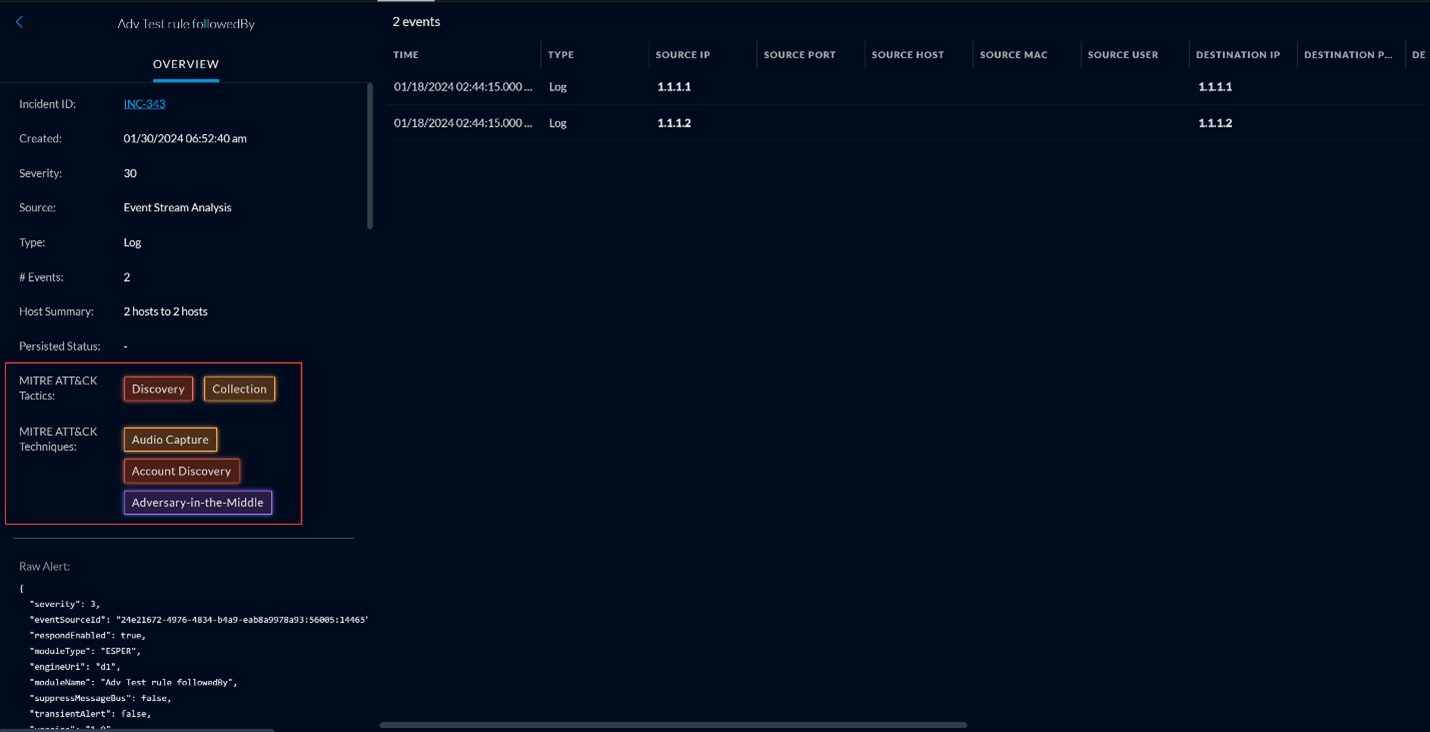1430x732 pixels.
Task: Select the tab above the events count
Action: coord(406,4)
